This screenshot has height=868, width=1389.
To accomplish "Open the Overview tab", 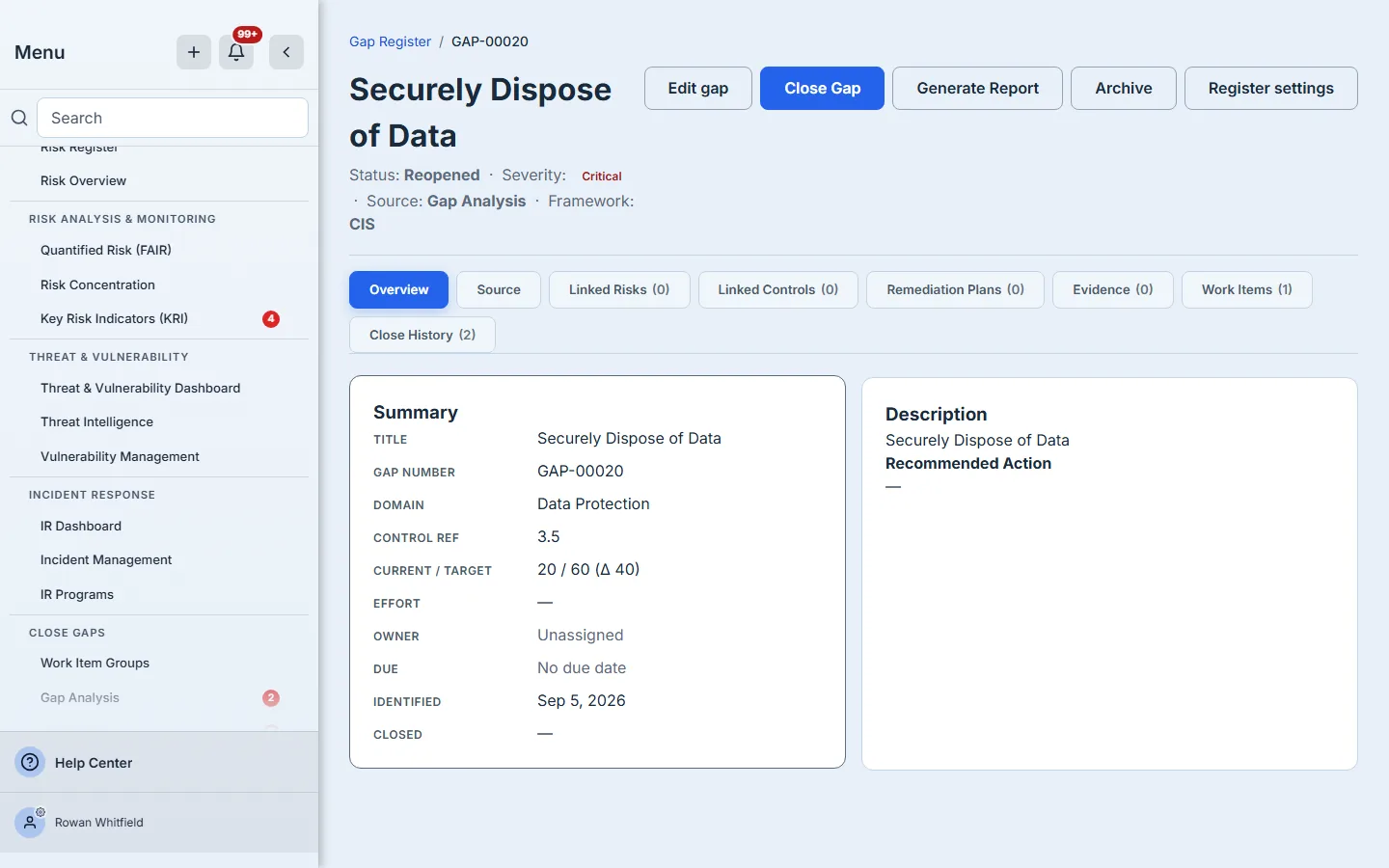I will coord(398,289).
